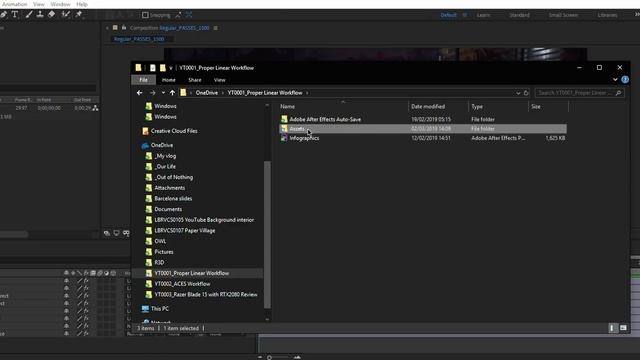Select the Roto Brush tool

tap(65, 15)
